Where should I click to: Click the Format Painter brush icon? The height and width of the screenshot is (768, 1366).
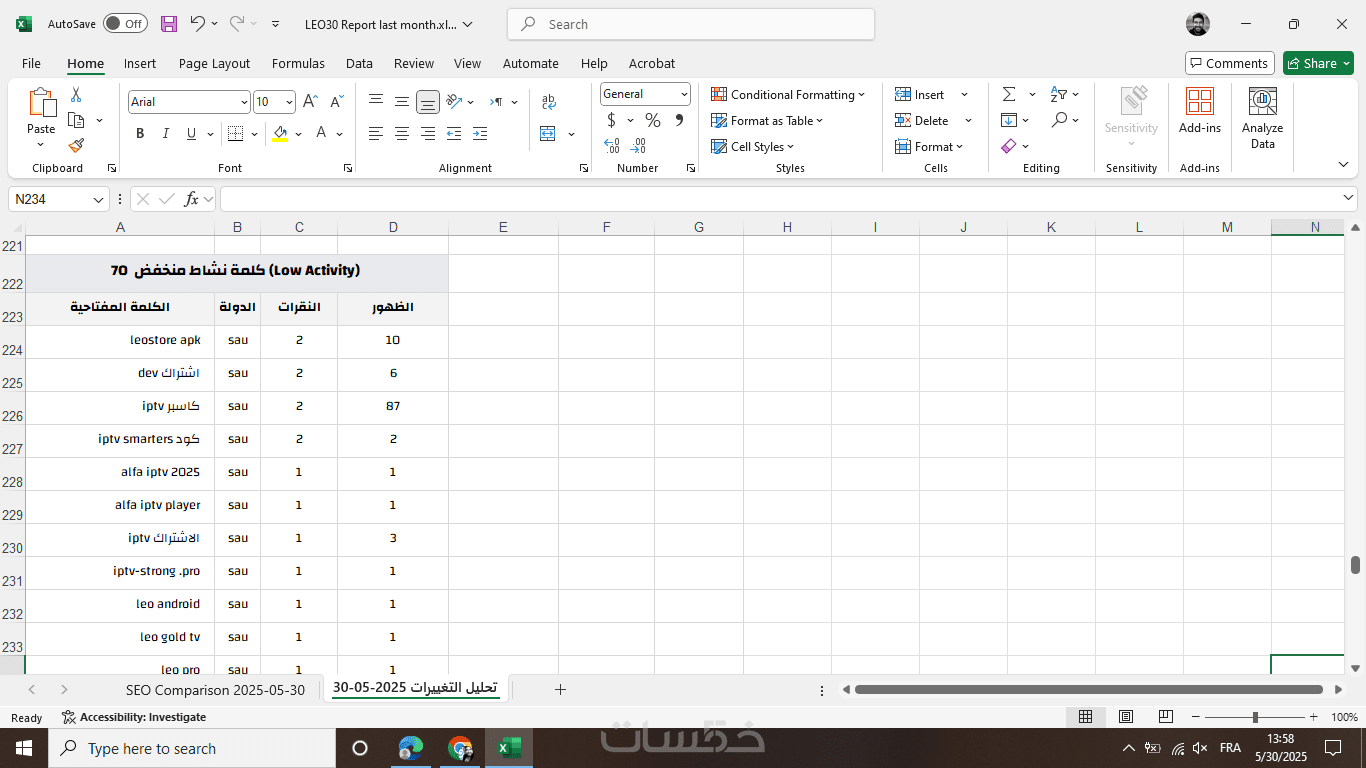(x=76, y=145)
